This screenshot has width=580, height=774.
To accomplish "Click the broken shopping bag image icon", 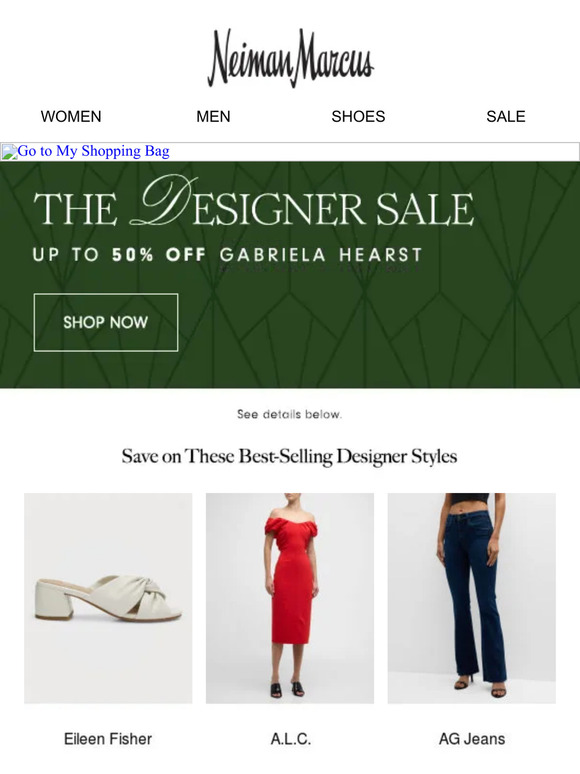I will (x=9, y=152).
